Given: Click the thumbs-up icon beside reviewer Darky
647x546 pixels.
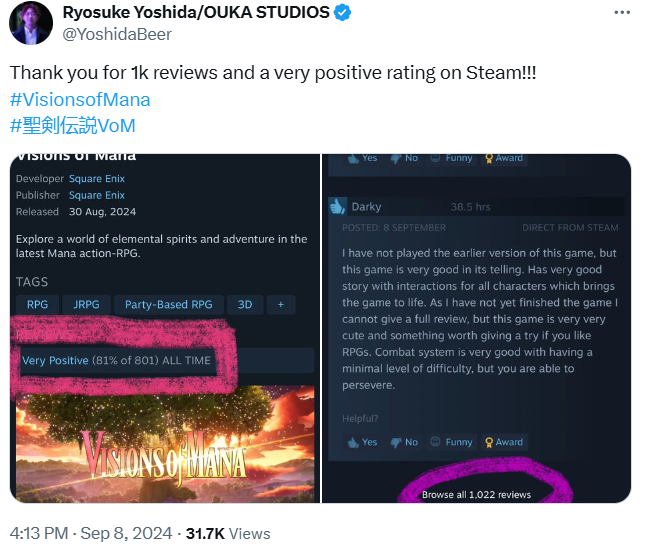Looking at the screenshot, I should coord(336,206).
